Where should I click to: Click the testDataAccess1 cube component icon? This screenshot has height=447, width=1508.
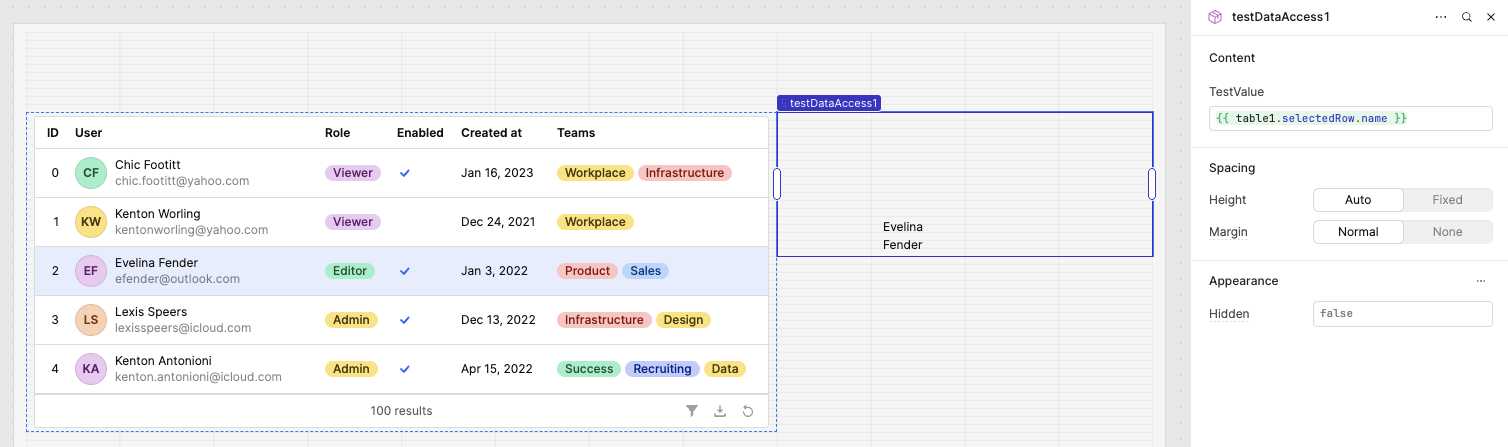tap(1215, 17)
